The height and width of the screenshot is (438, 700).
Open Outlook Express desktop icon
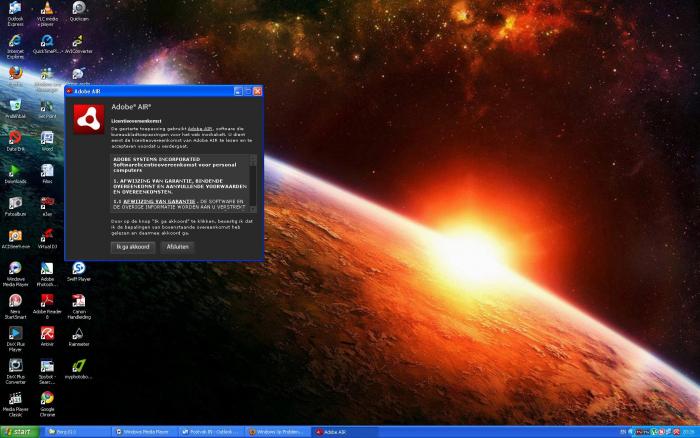(x=15, y=13)
